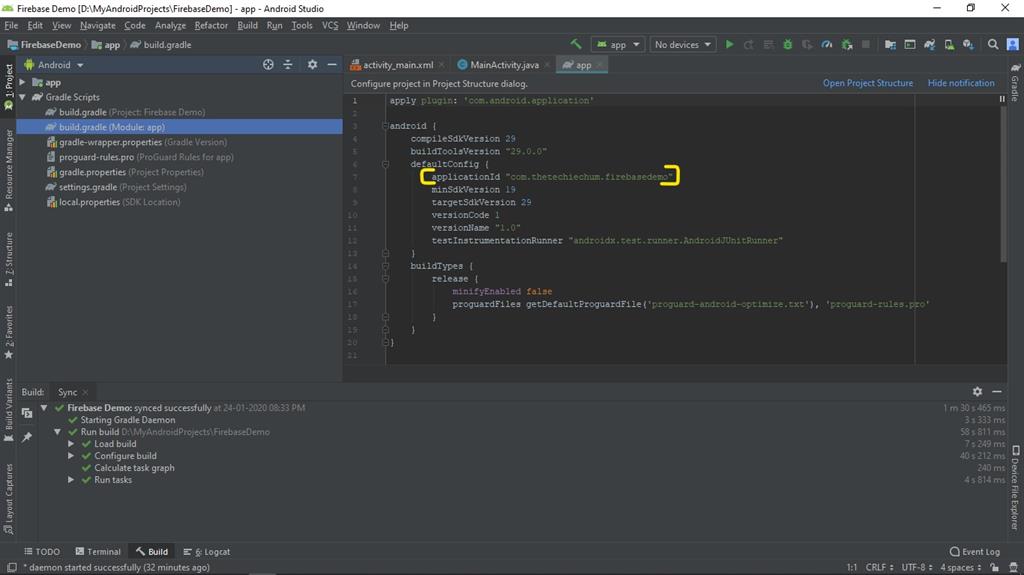Expand the app folder in project tree
This screenshot has height=575, width=1024.
(x=22, y=82)
